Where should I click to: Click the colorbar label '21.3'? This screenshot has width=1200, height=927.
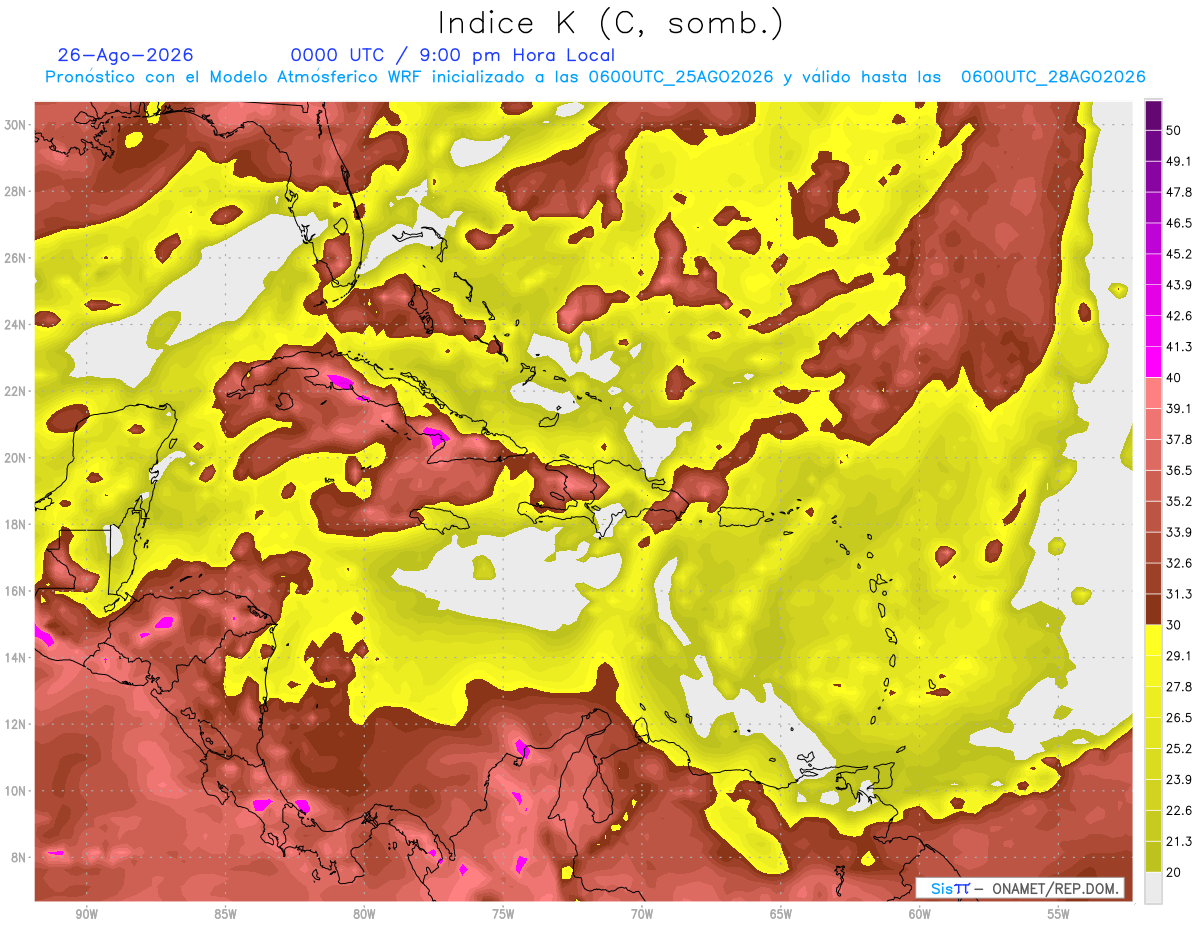point(1179,841)
